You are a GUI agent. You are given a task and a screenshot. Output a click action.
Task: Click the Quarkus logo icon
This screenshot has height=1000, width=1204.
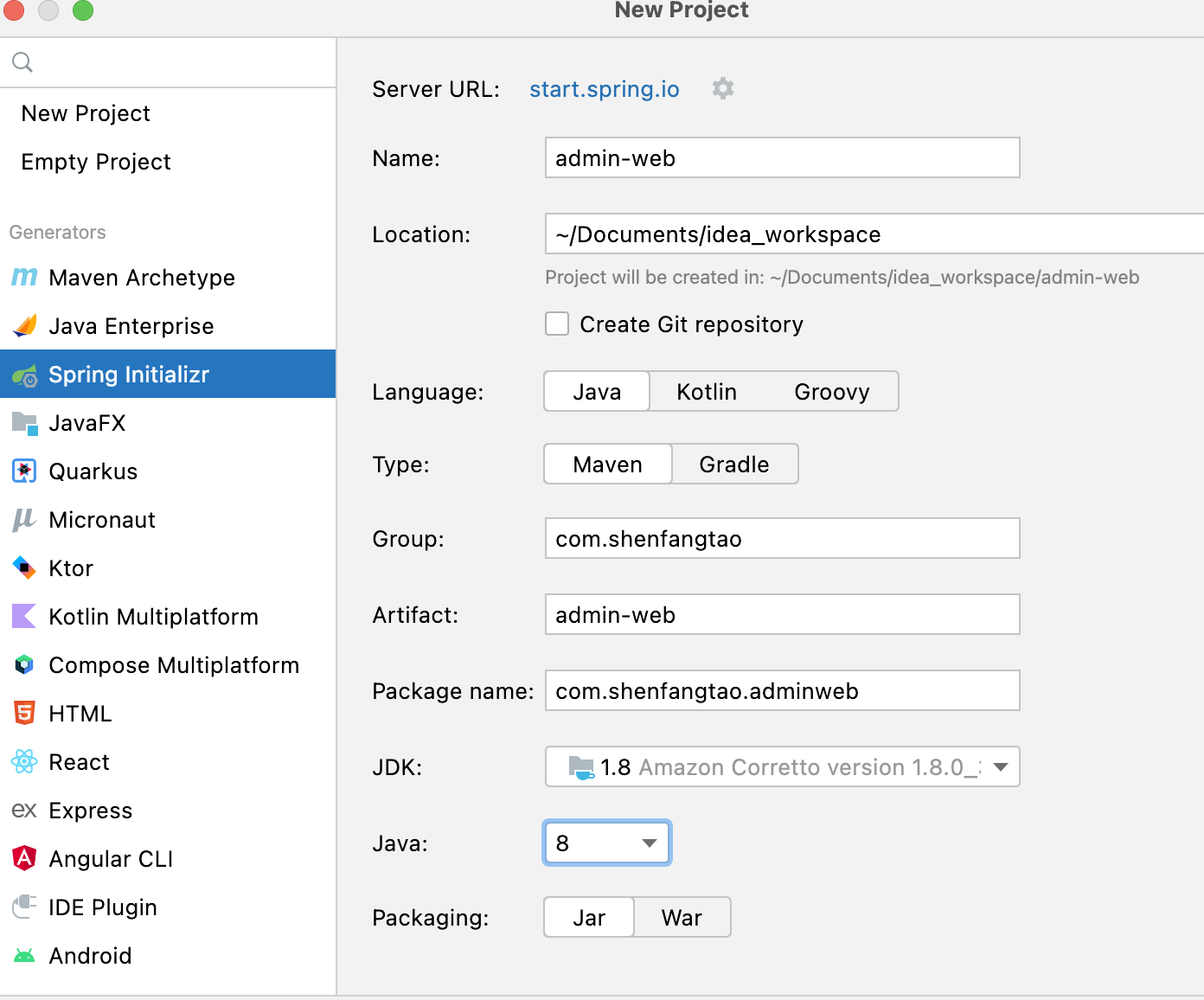[x=24, y=471]
